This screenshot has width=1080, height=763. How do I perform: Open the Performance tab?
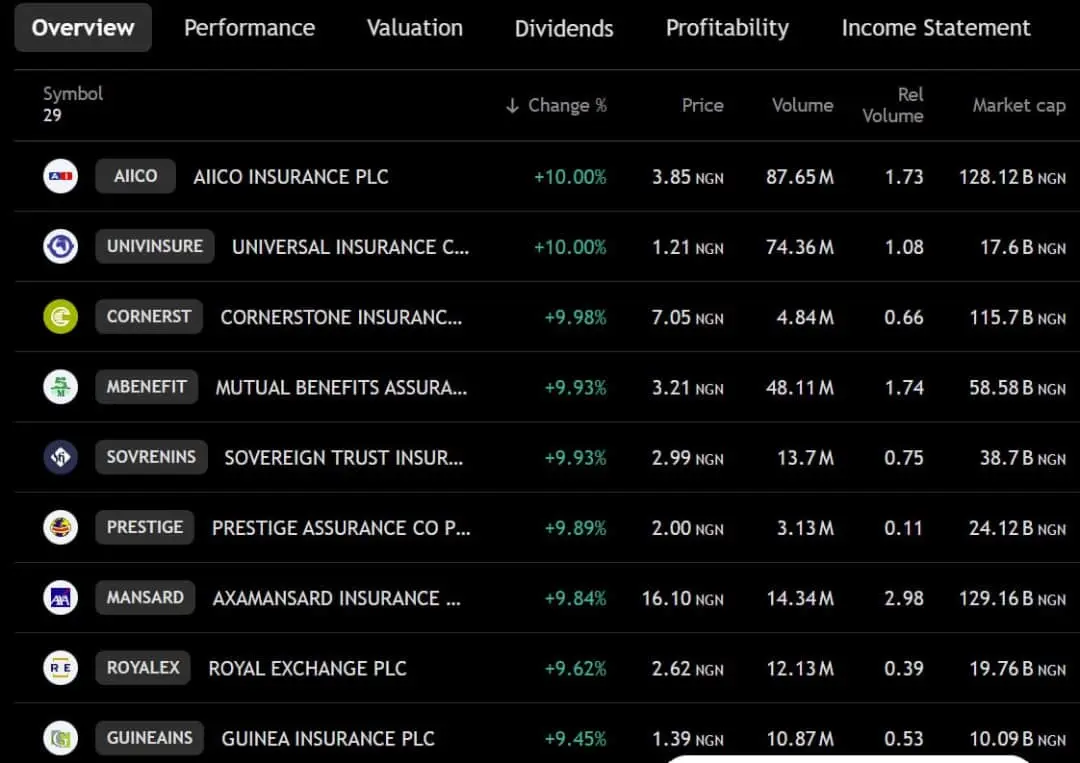[x=249, y=28]
